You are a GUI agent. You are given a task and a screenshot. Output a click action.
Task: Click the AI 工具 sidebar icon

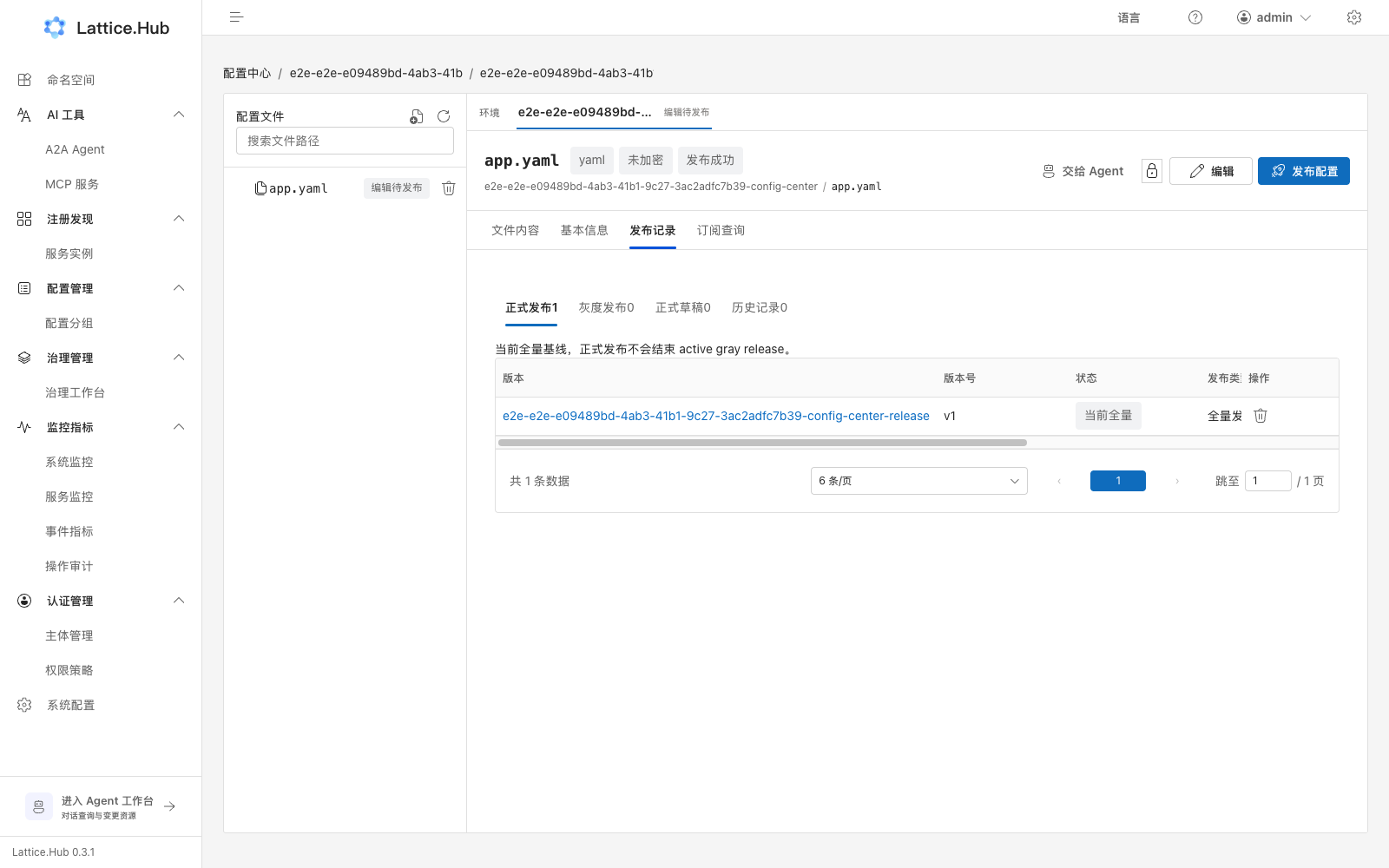coord(24,115)
